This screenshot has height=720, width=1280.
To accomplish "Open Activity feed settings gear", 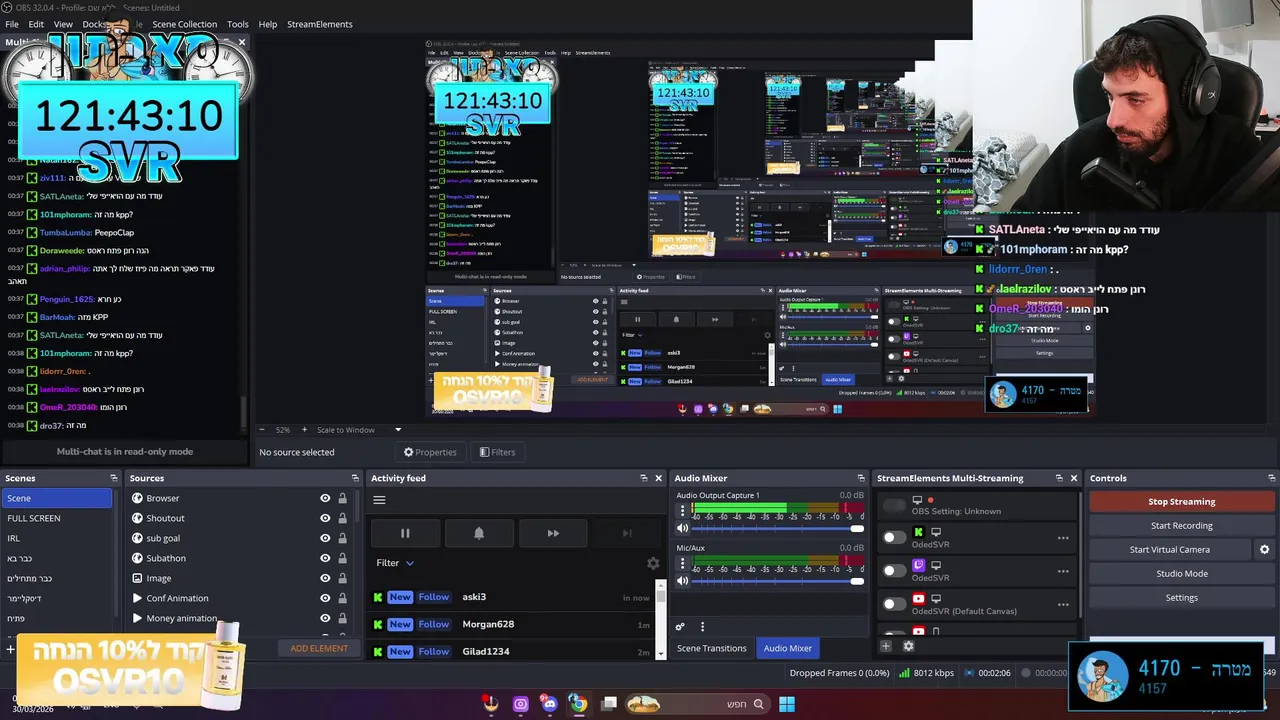I will [x=653, y=563].
